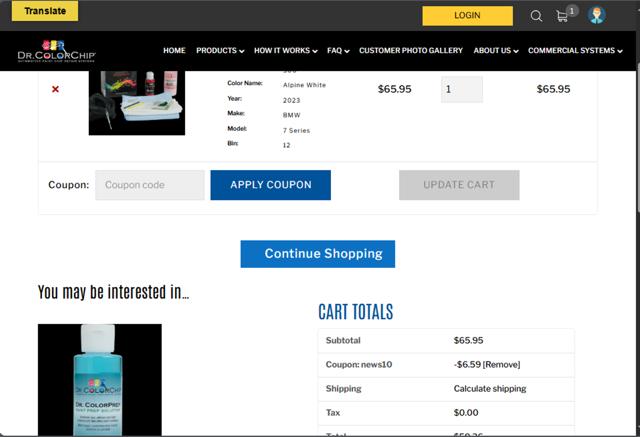Open CUSTOMER PHOTO GALLERY page

(x=411, y=51)
